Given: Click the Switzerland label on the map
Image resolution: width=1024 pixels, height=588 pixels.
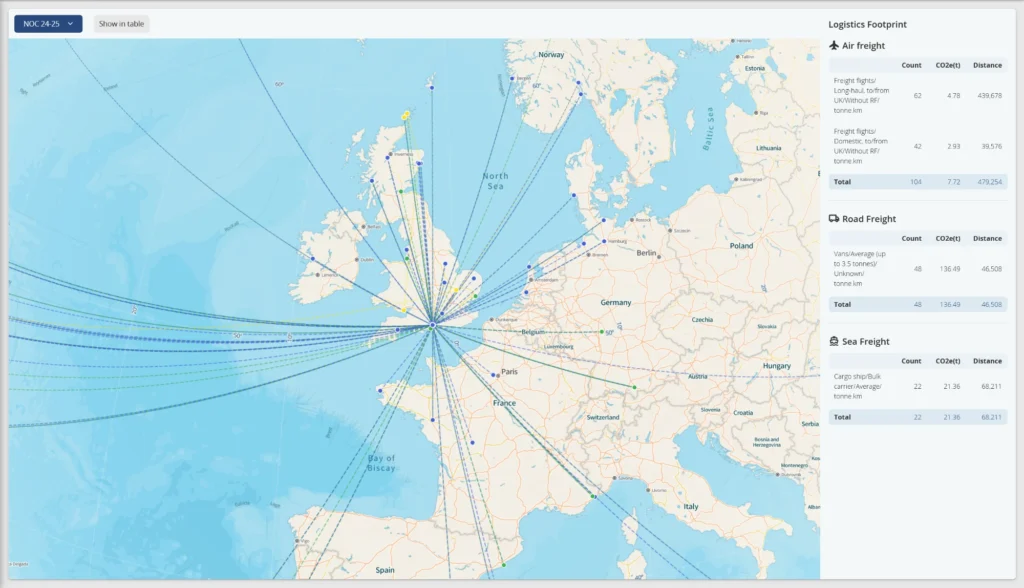Looking at the screenshot, I should click(x=603, y=417).
